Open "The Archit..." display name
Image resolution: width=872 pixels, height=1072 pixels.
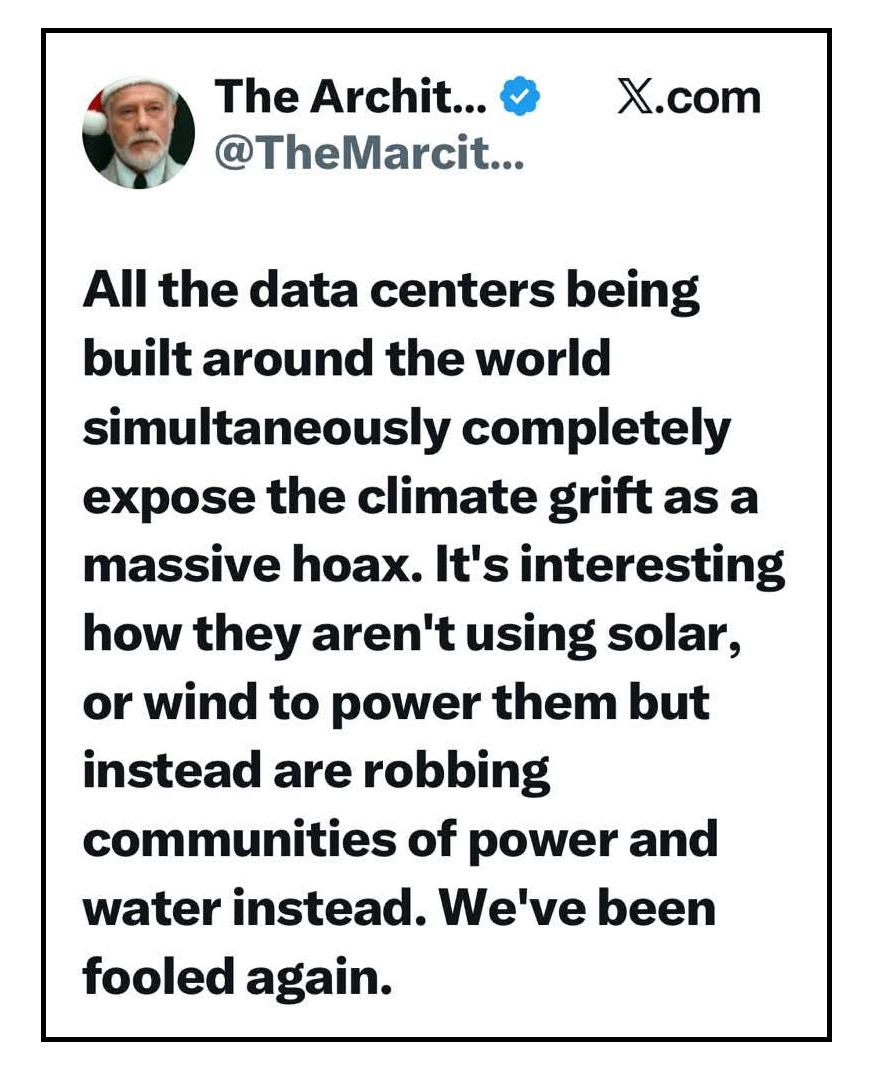351,97
